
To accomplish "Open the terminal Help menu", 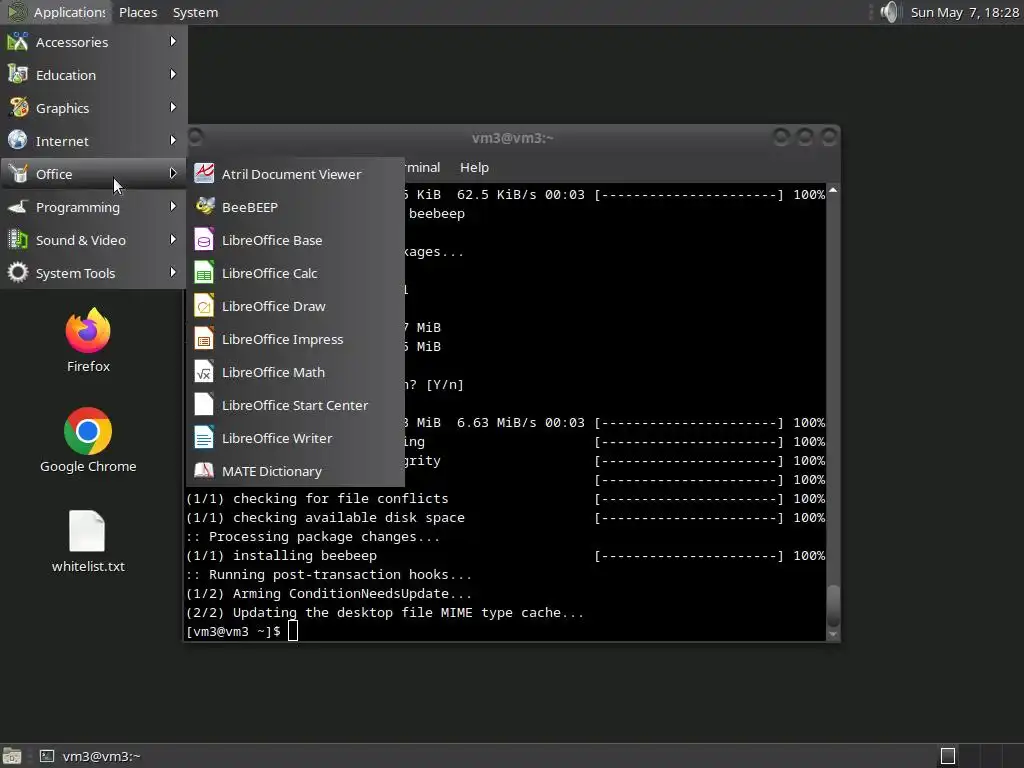I will pos(474,167).
